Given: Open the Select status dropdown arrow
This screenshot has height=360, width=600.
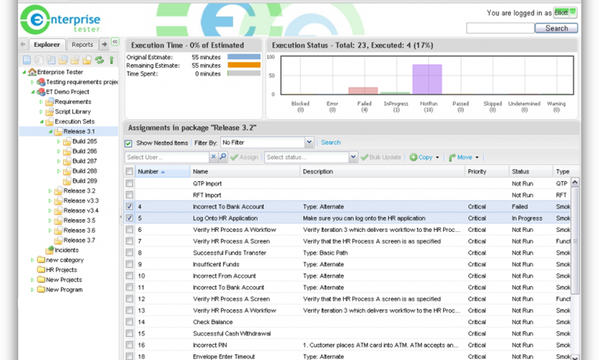Looking at the screenshot, I should click(x=353, y=157).
